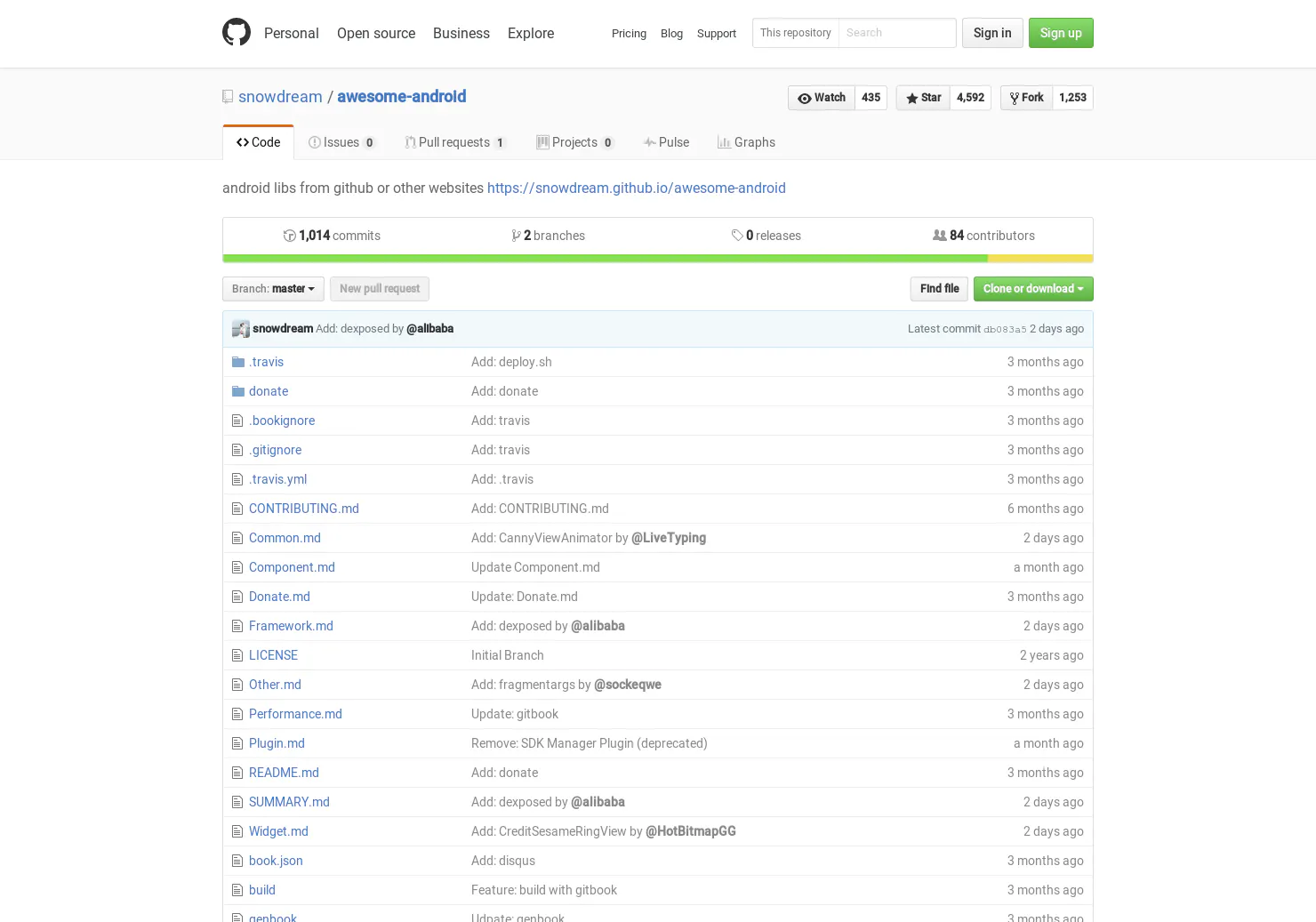Viewport: 1316px width, 922px height.
Task: Expand the Clone or download dropdown
Action: (x=1033, y=289)
